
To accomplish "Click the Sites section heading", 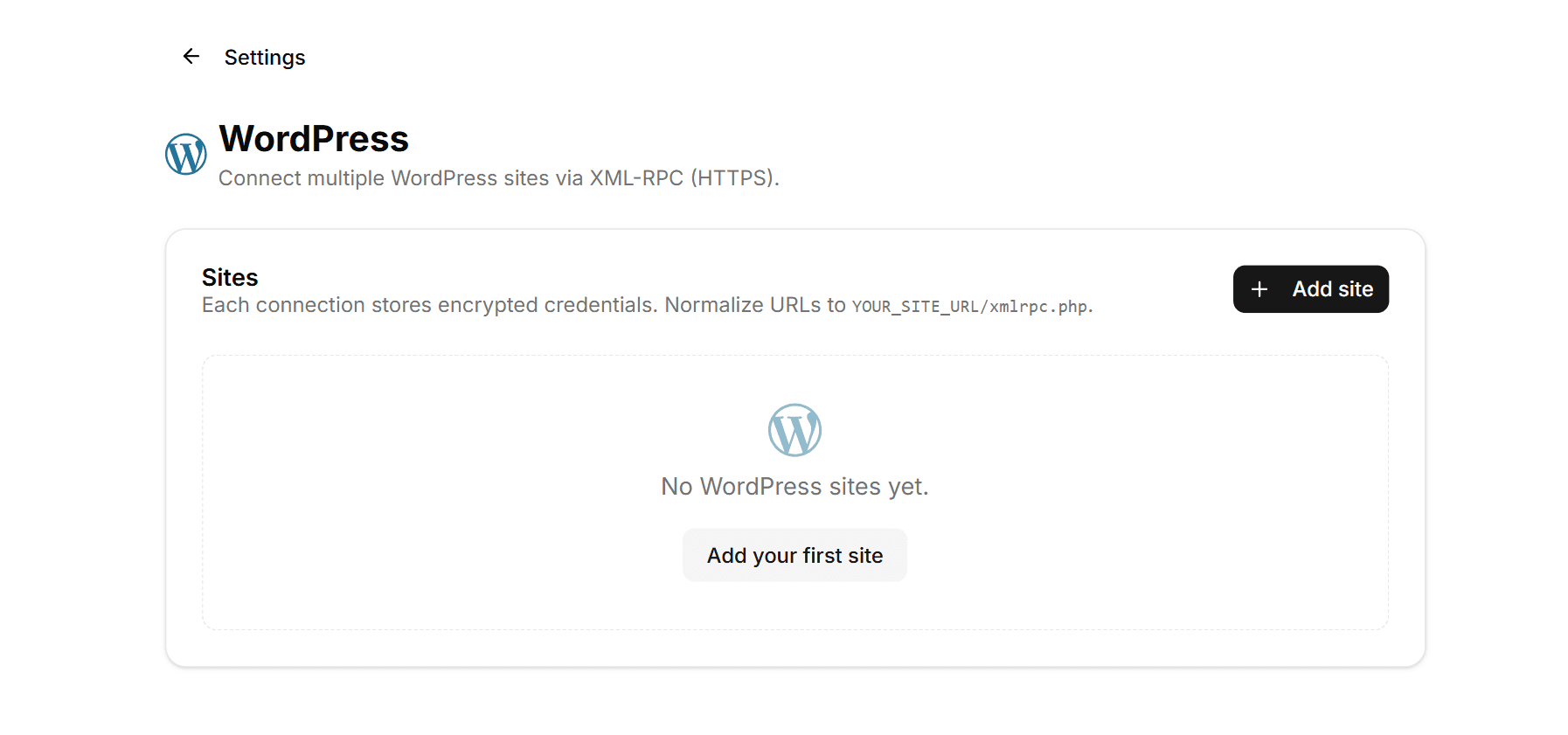I will click(x=230, y=277).
